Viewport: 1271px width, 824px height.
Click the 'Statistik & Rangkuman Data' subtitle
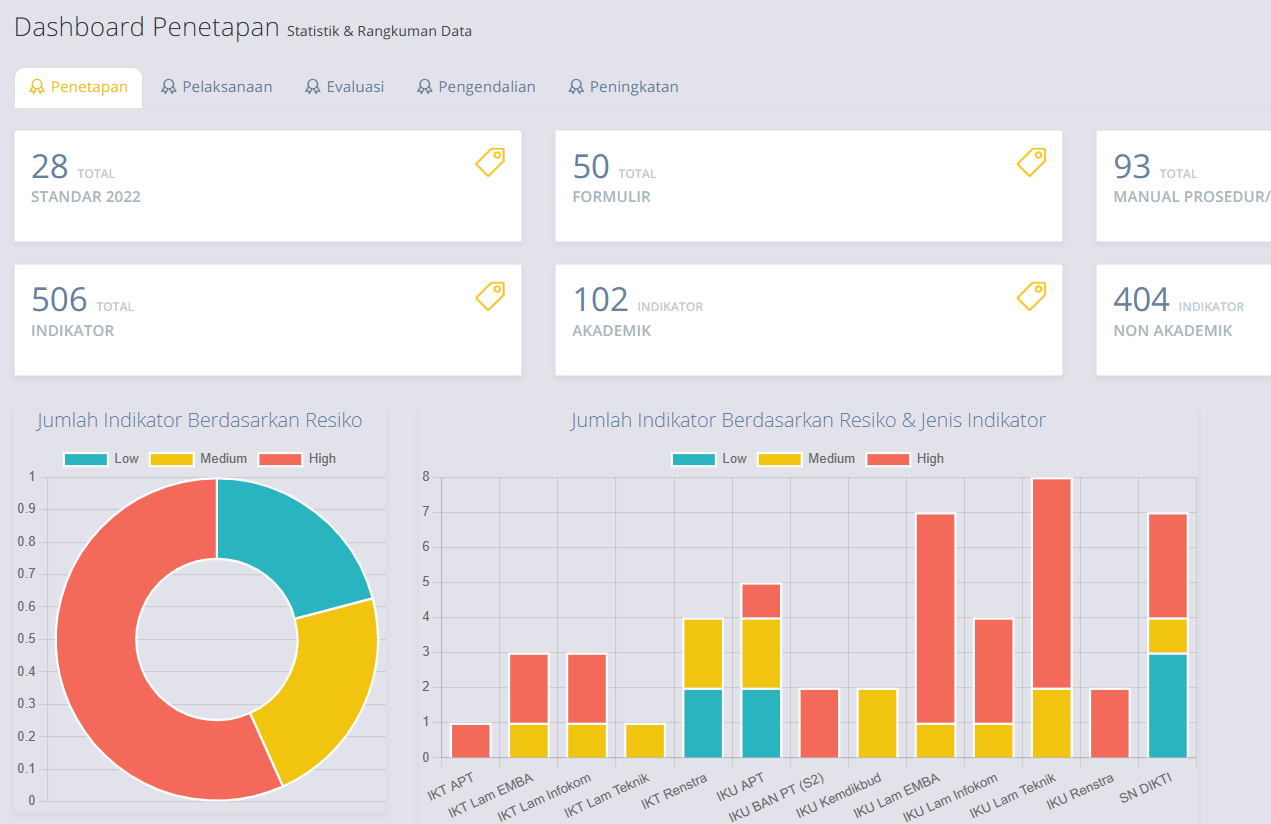379,32
